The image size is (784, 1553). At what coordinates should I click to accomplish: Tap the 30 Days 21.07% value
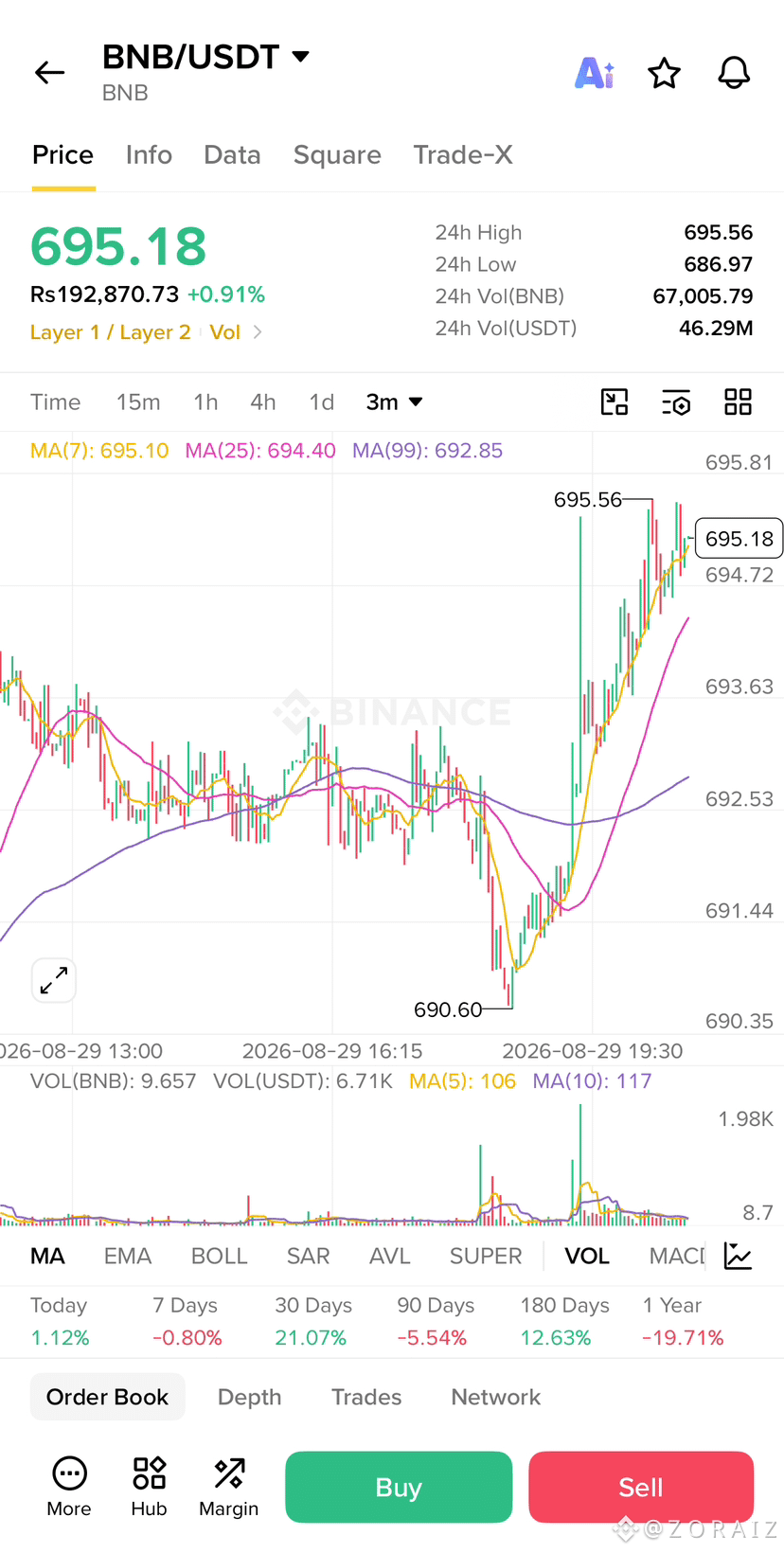[x=311, y=1338]
